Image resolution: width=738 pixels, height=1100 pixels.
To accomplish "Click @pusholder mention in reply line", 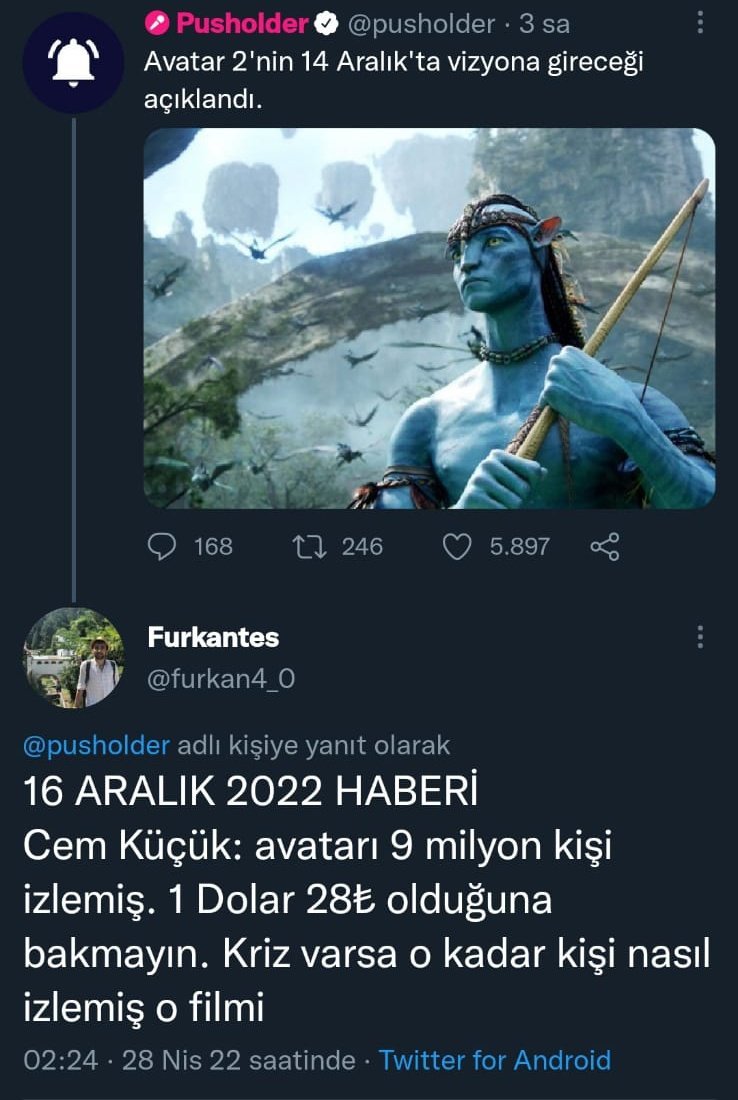I will (97, 745).
